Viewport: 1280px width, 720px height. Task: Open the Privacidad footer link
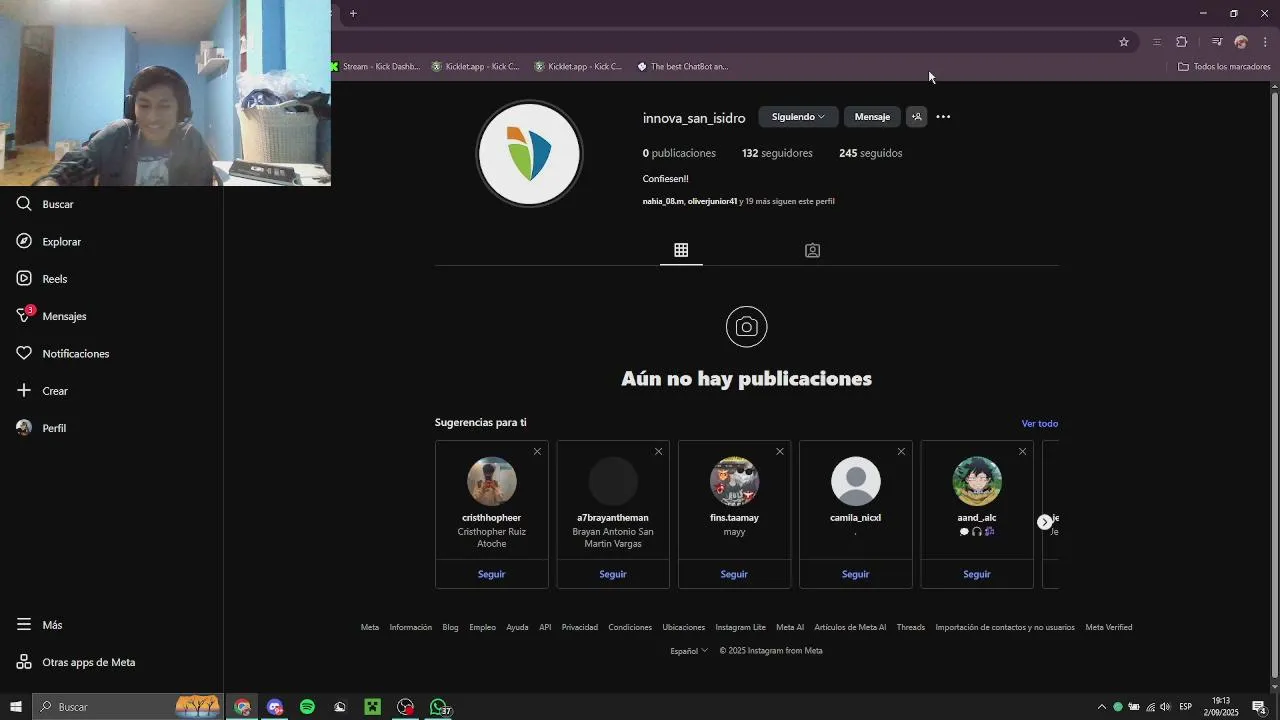[580, 627]
